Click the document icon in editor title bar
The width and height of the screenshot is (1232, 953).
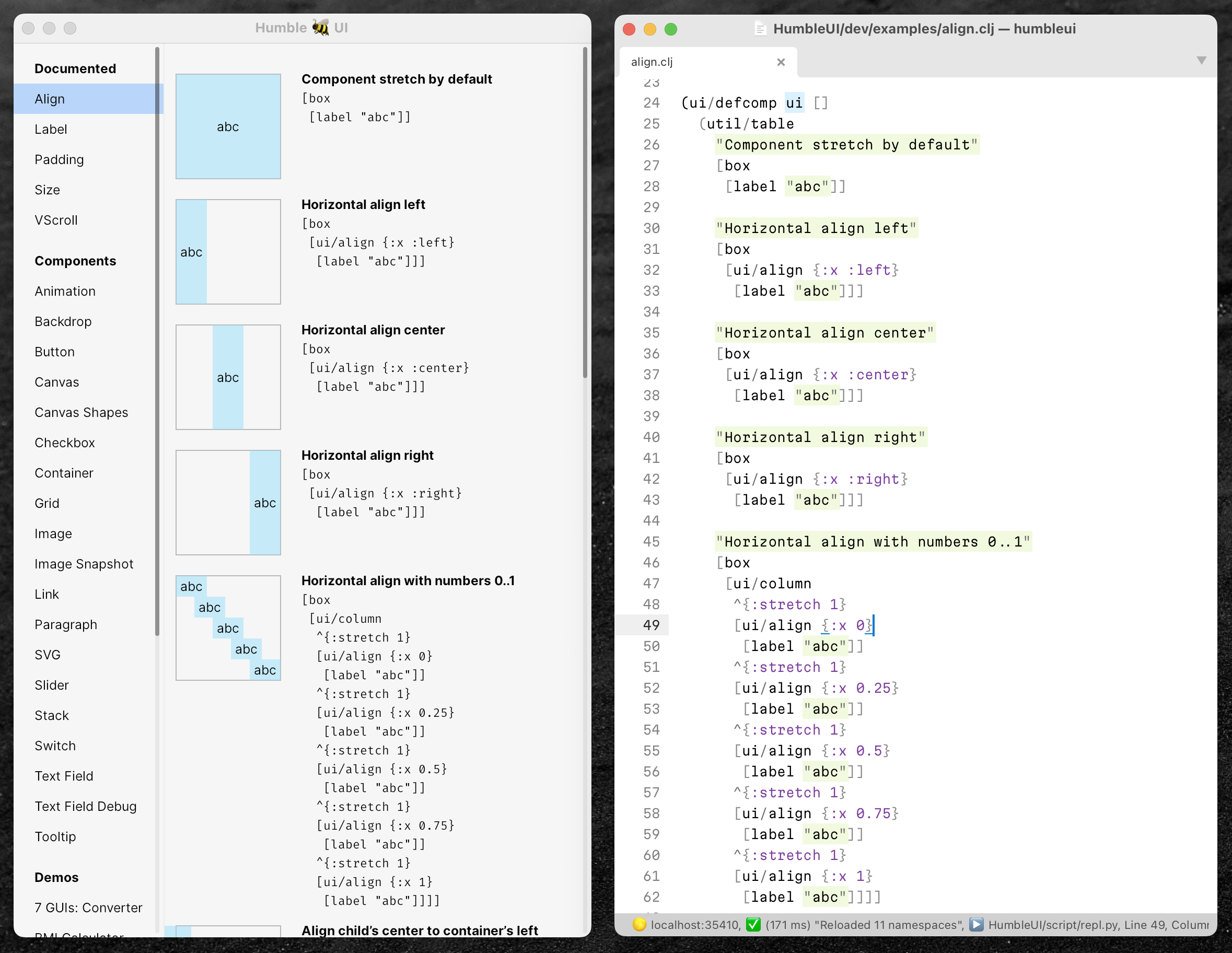click(x=760, y=29)
